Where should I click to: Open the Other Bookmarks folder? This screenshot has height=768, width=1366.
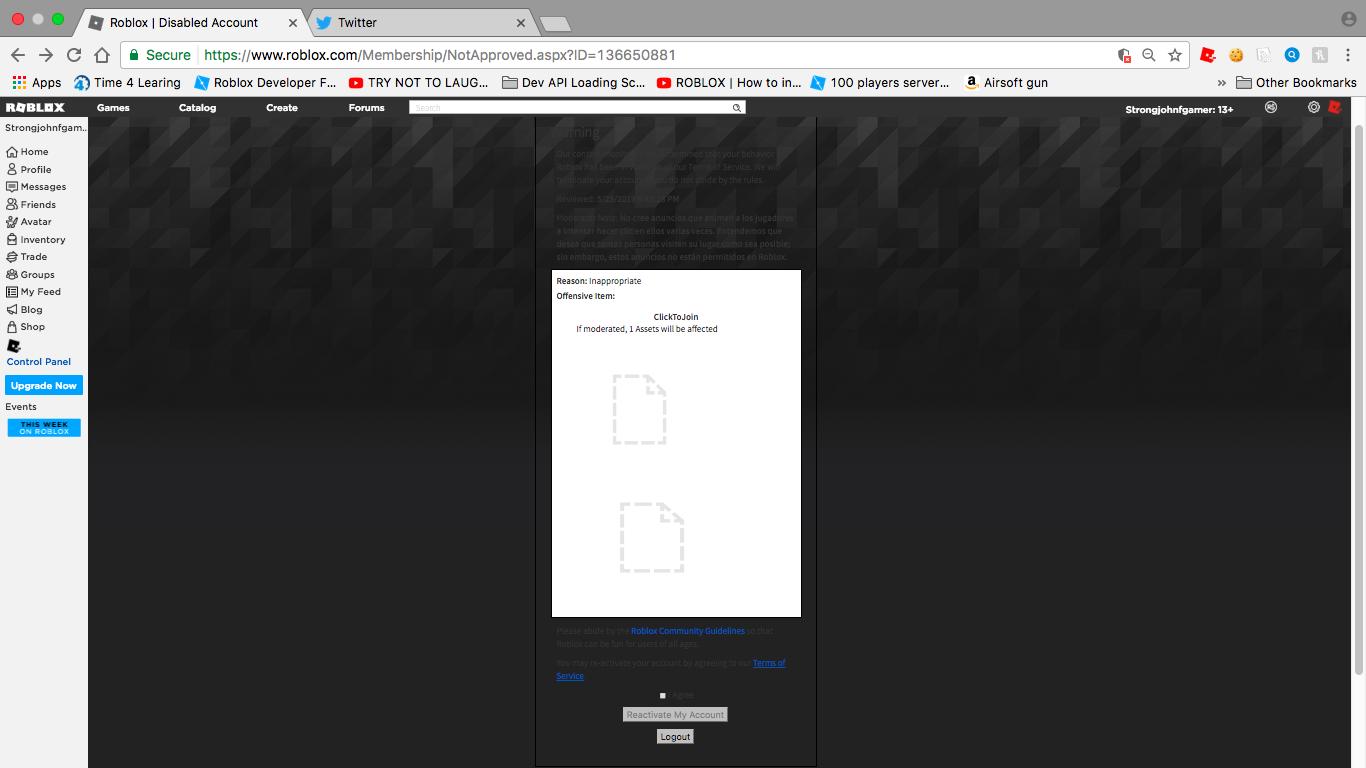(1296, 83)
